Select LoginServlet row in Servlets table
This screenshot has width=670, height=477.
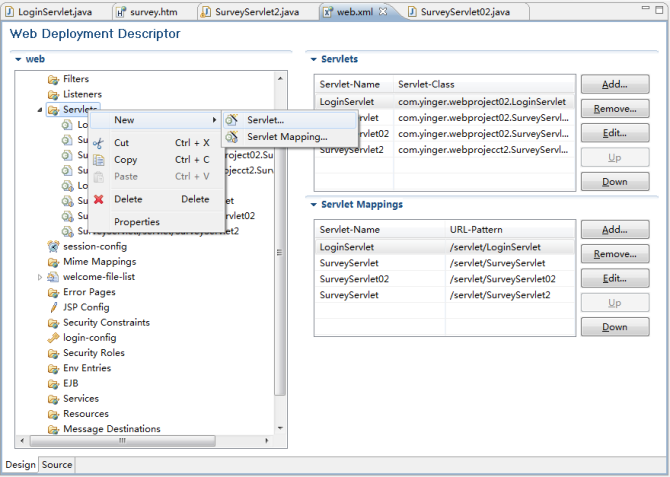pos(445,102)
